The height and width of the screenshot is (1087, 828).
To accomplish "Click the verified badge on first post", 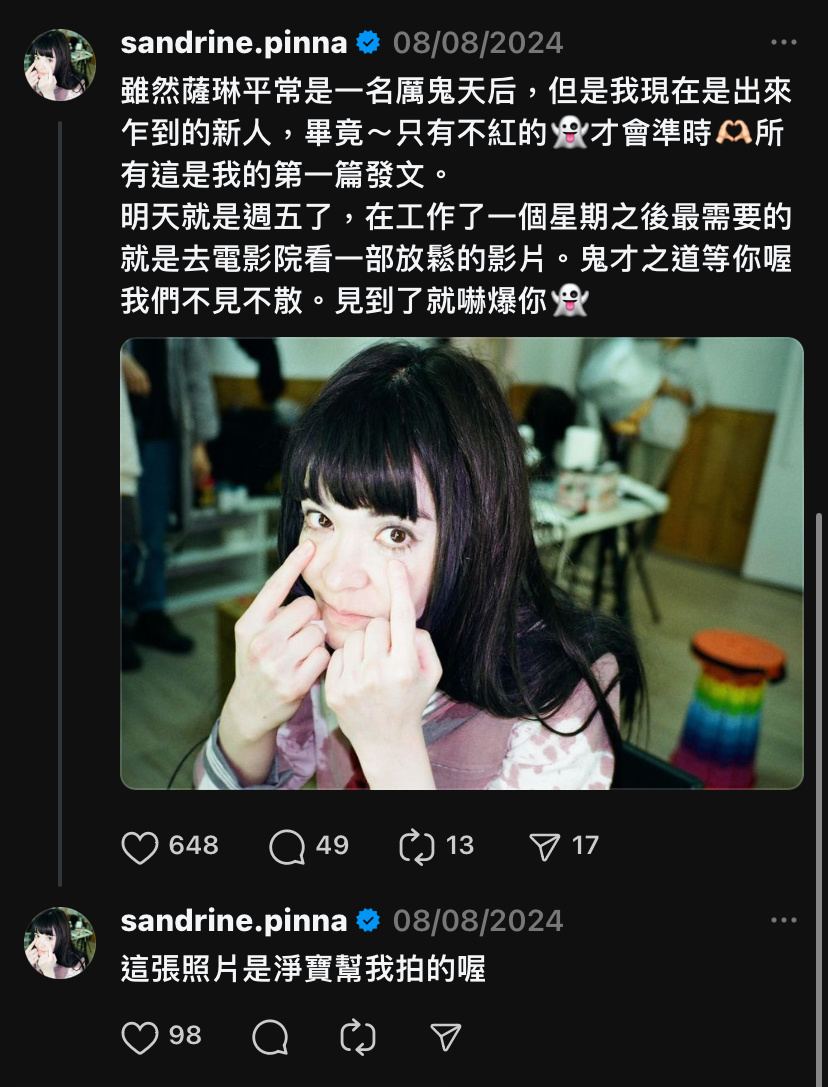I will click(x=368, y=43).
